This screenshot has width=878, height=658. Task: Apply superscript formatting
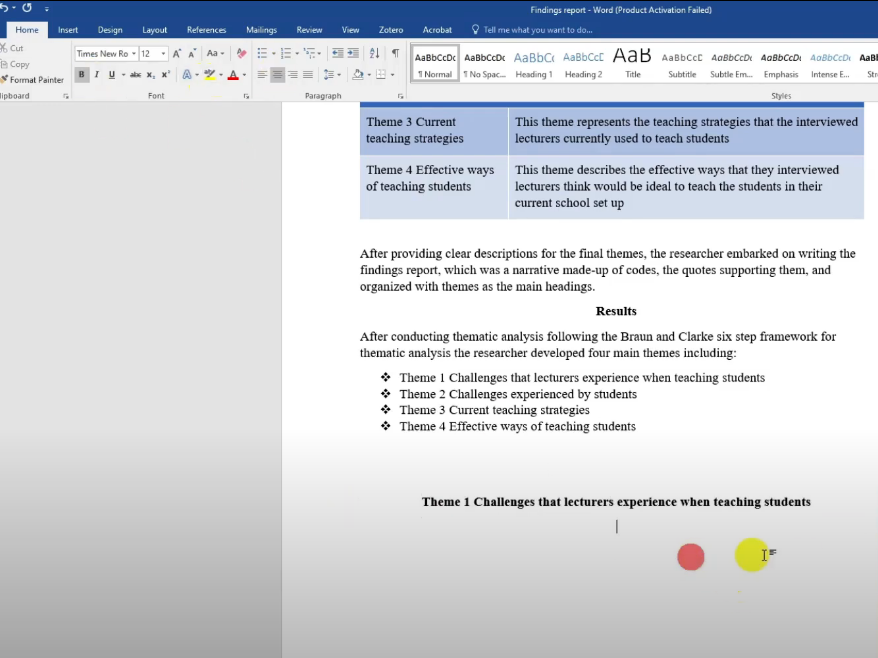166,74
